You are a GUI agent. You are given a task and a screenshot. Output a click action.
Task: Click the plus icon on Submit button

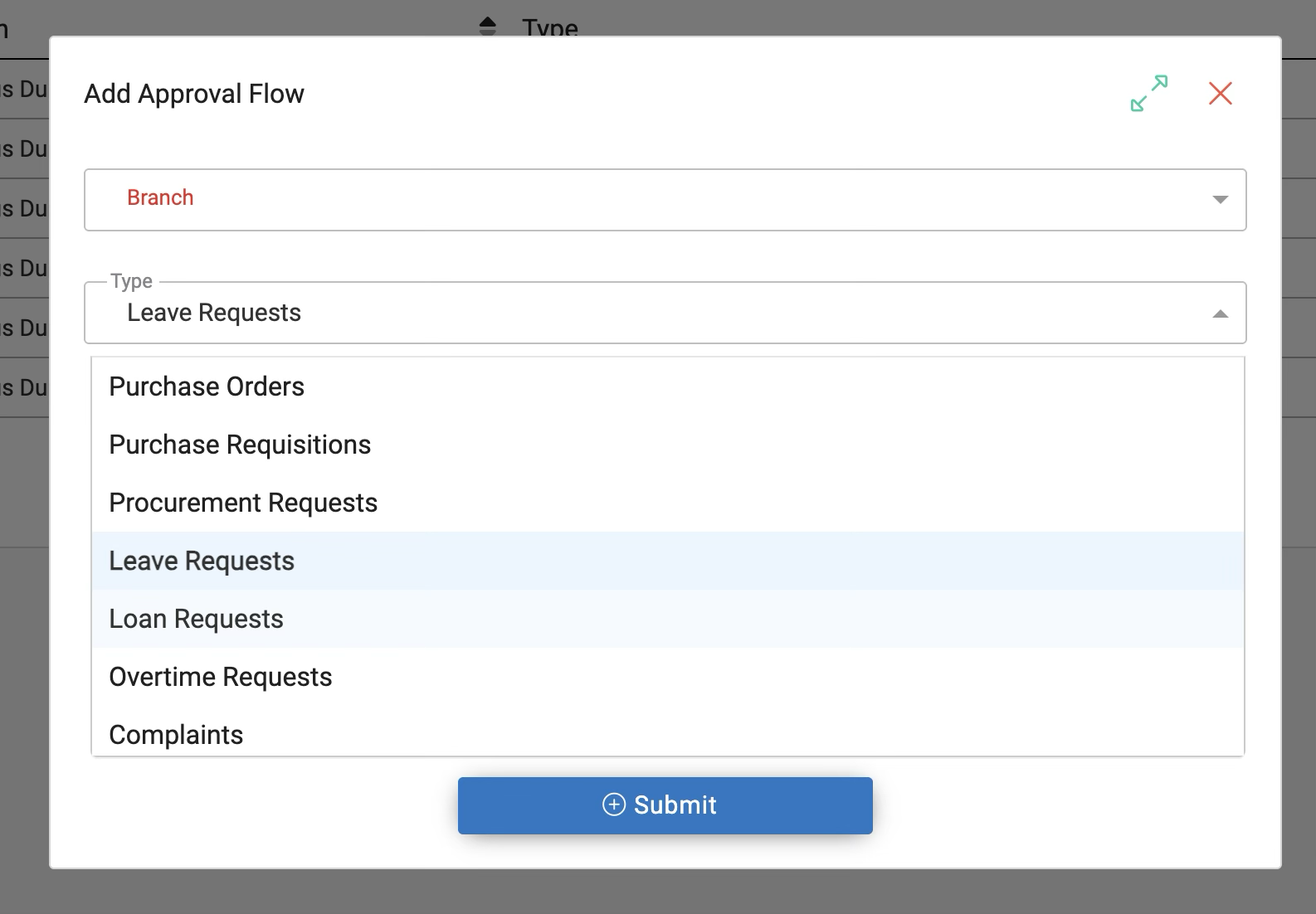click(x=613, y=805)
